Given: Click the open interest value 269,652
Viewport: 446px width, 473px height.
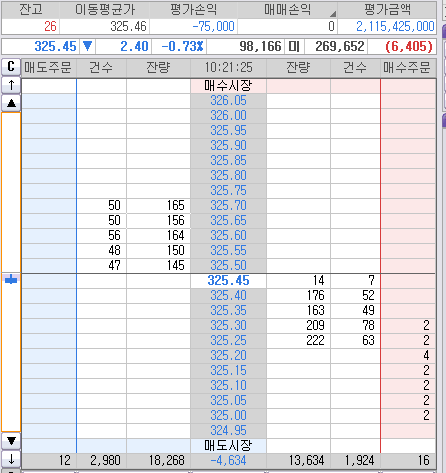Looking at the screenshot, I should (x=336, y=46).
